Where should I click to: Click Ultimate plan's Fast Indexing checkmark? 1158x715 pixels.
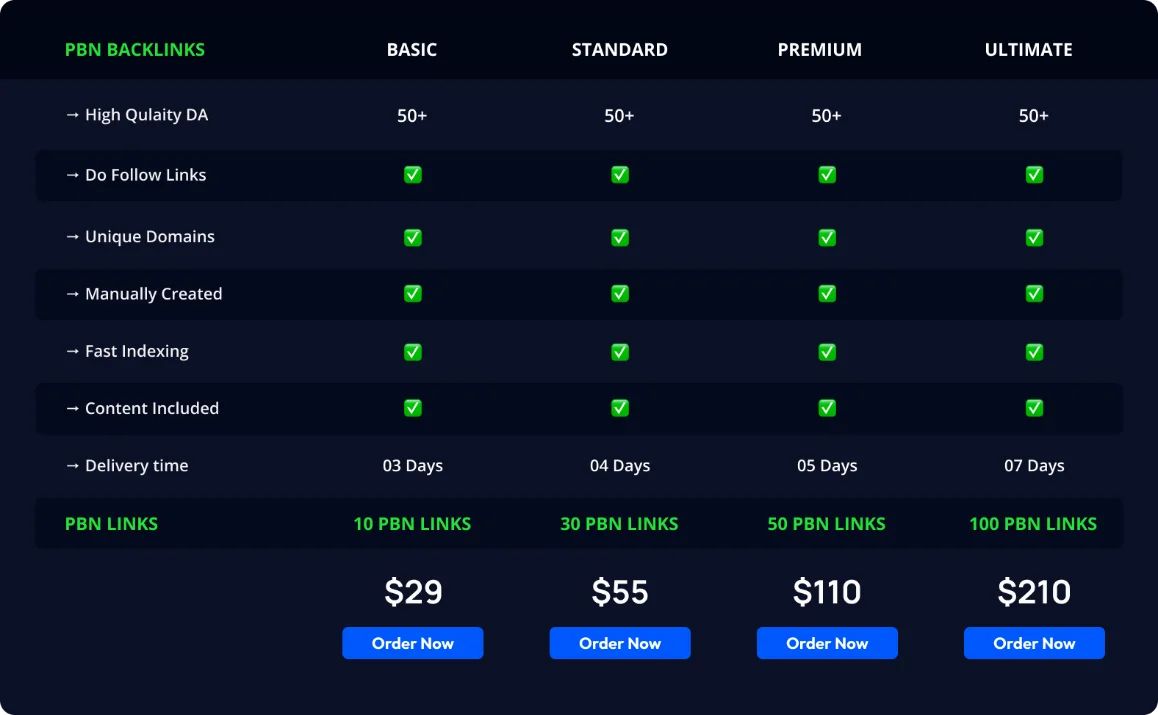tap(1033, 352)
